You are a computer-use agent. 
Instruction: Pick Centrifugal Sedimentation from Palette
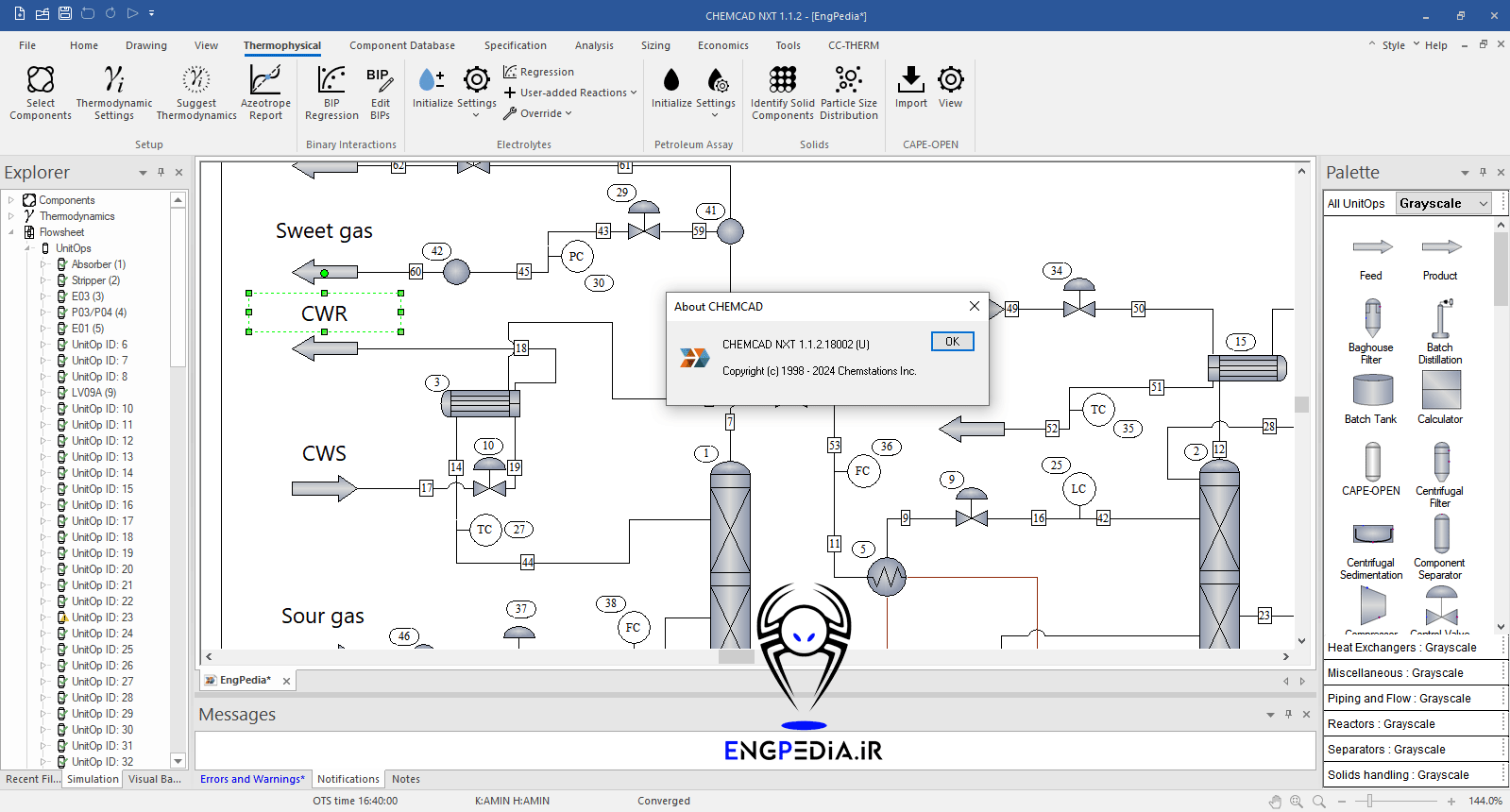point(1371,550)
